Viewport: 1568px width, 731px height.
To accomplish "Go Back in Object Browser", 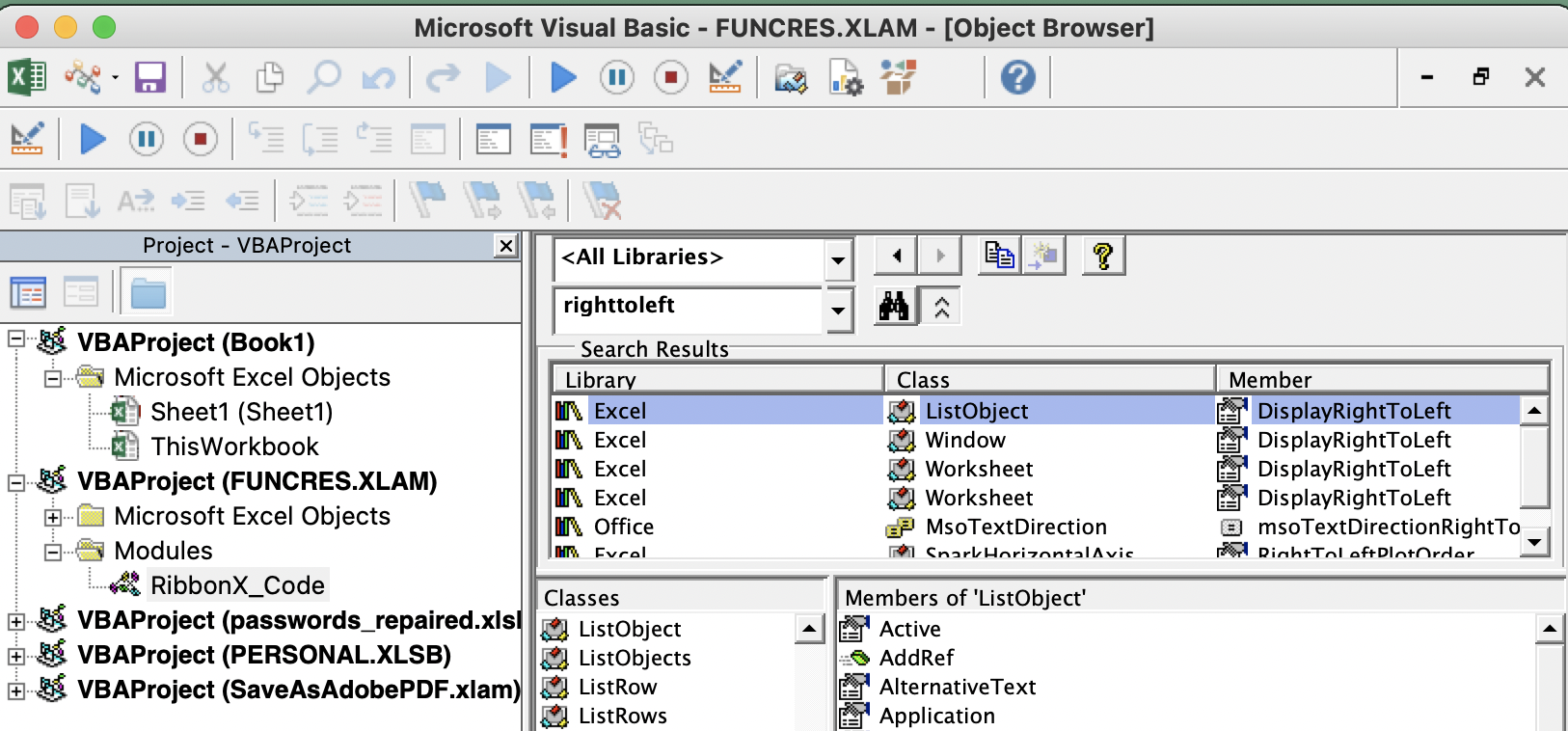I will tap(896, 256).
